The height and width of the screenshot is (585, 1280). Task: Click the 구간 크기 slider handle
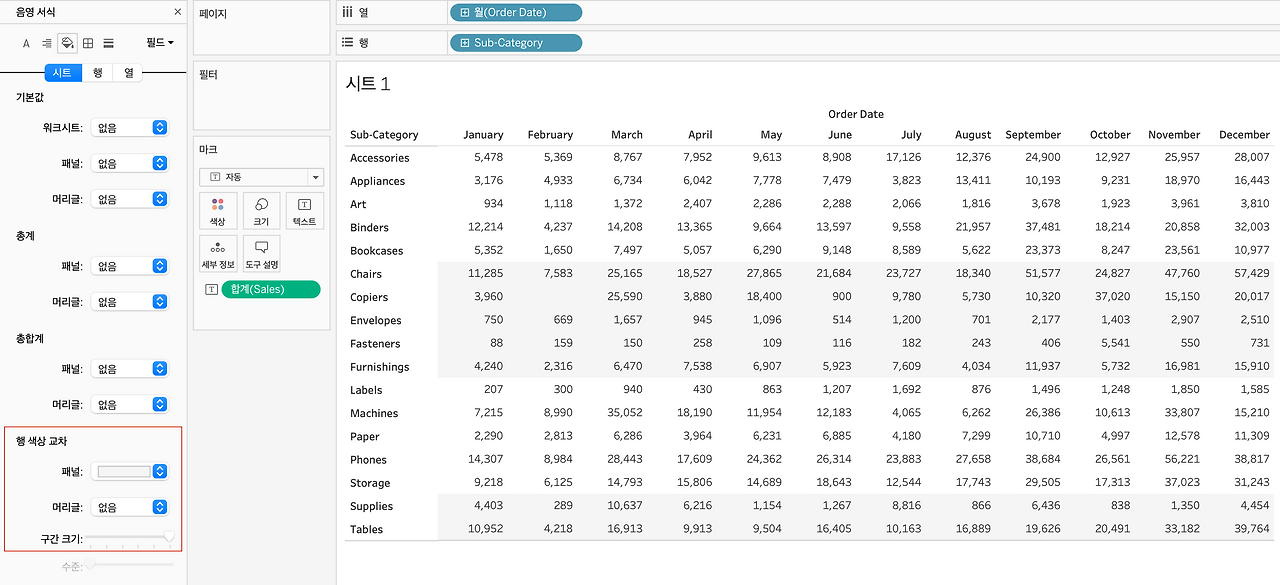[169, 538]
